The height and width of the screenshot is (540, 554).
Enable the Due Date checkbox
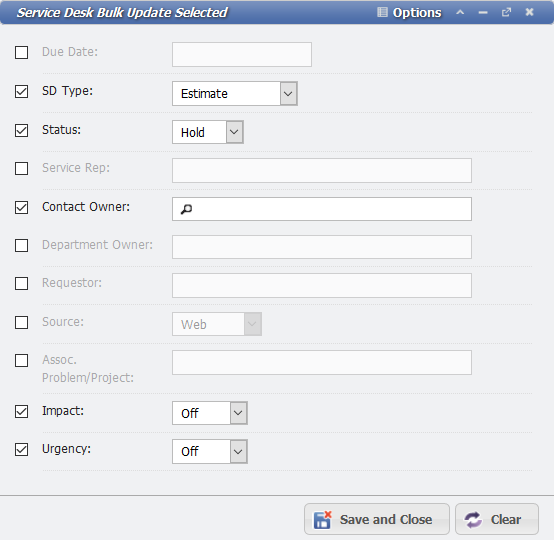point(22,52)
